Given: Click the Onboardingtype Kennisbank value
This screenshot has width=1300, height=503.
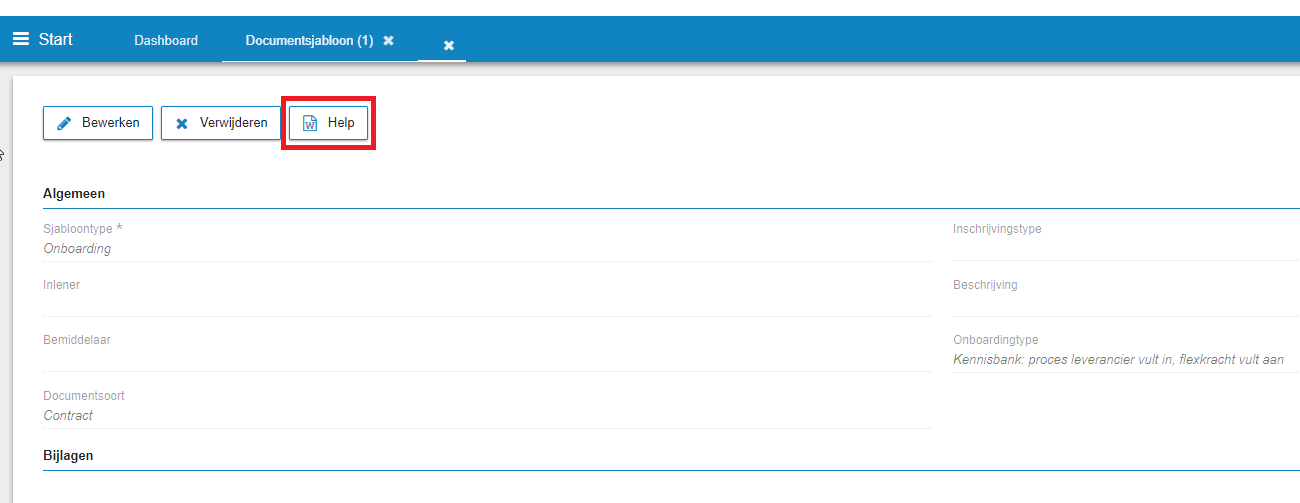Looking at the screenshot, I should point(1118,359).
